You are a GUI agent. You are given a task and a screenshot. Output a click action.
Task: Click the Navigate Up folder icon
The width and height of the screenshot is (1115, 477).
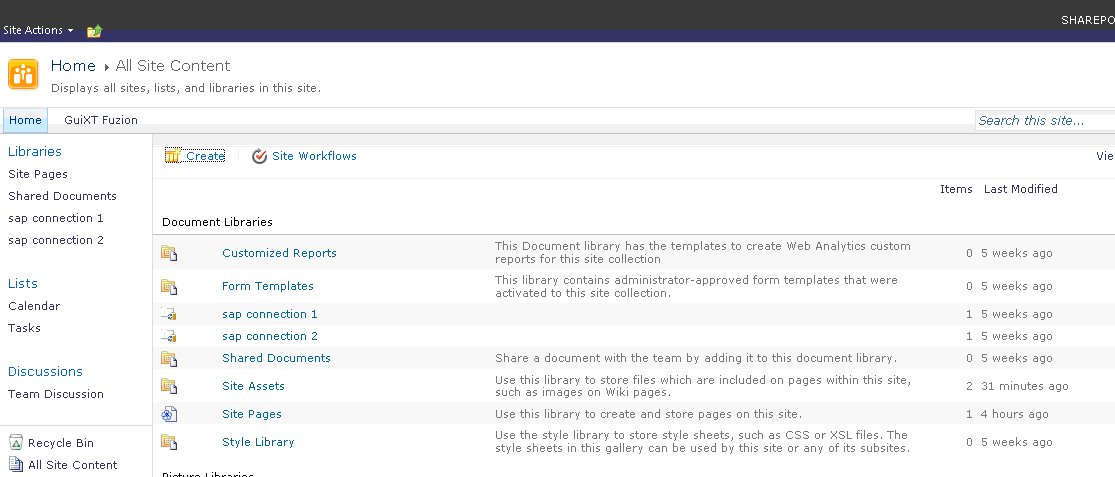pos(95,31)
